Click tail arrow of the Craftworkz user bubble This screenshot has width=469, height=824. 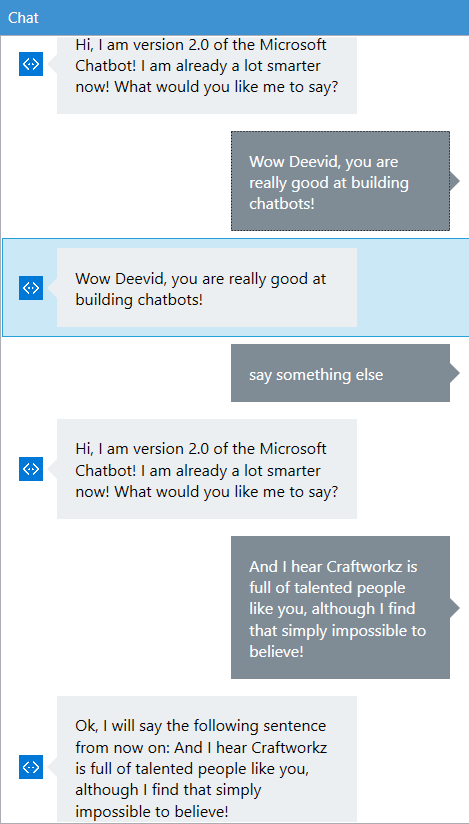(x=455, y=607)
